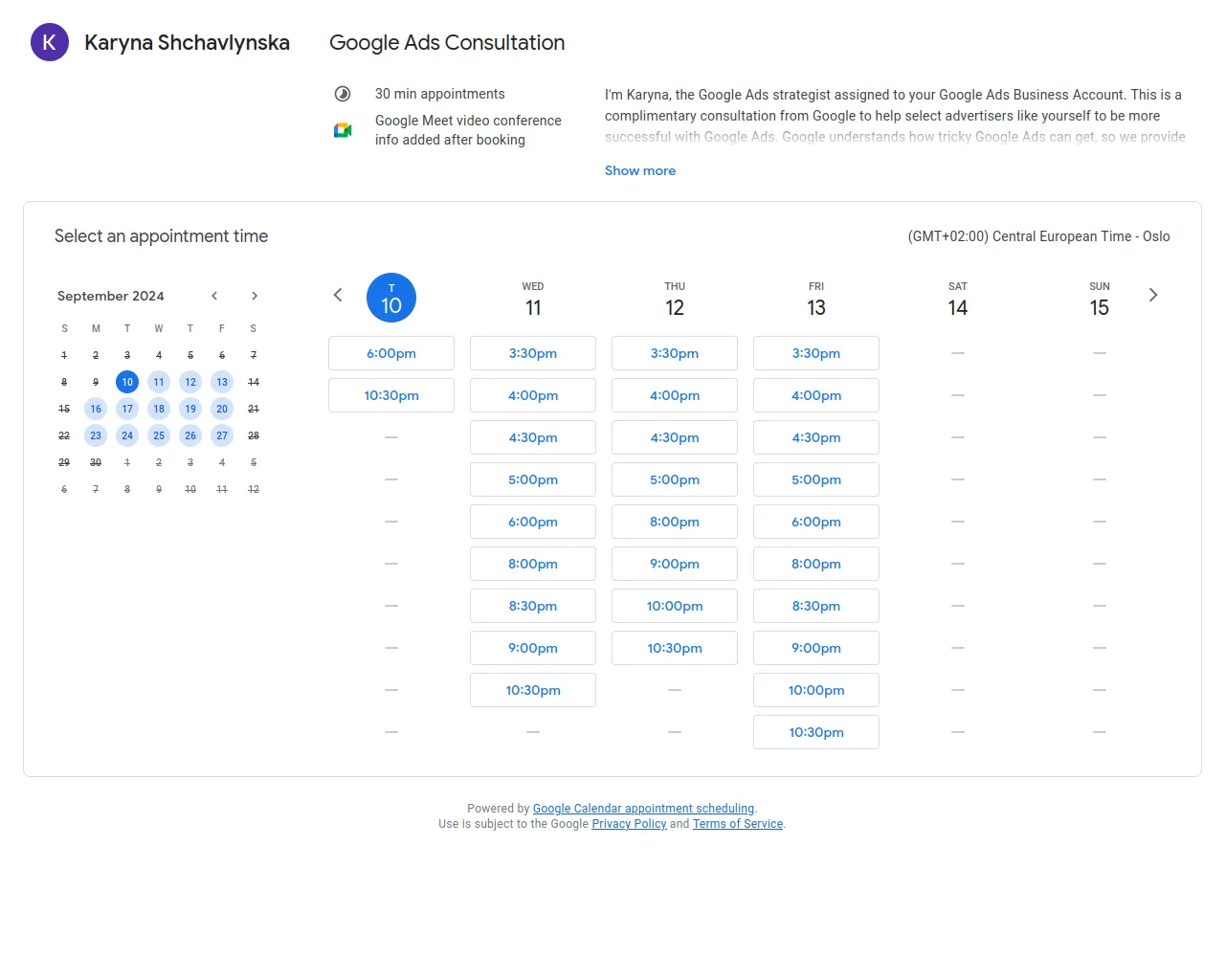Select 10:00pm appointment on Friday 13
This screenshot has height=980, width=1225.
click(816, 690)
